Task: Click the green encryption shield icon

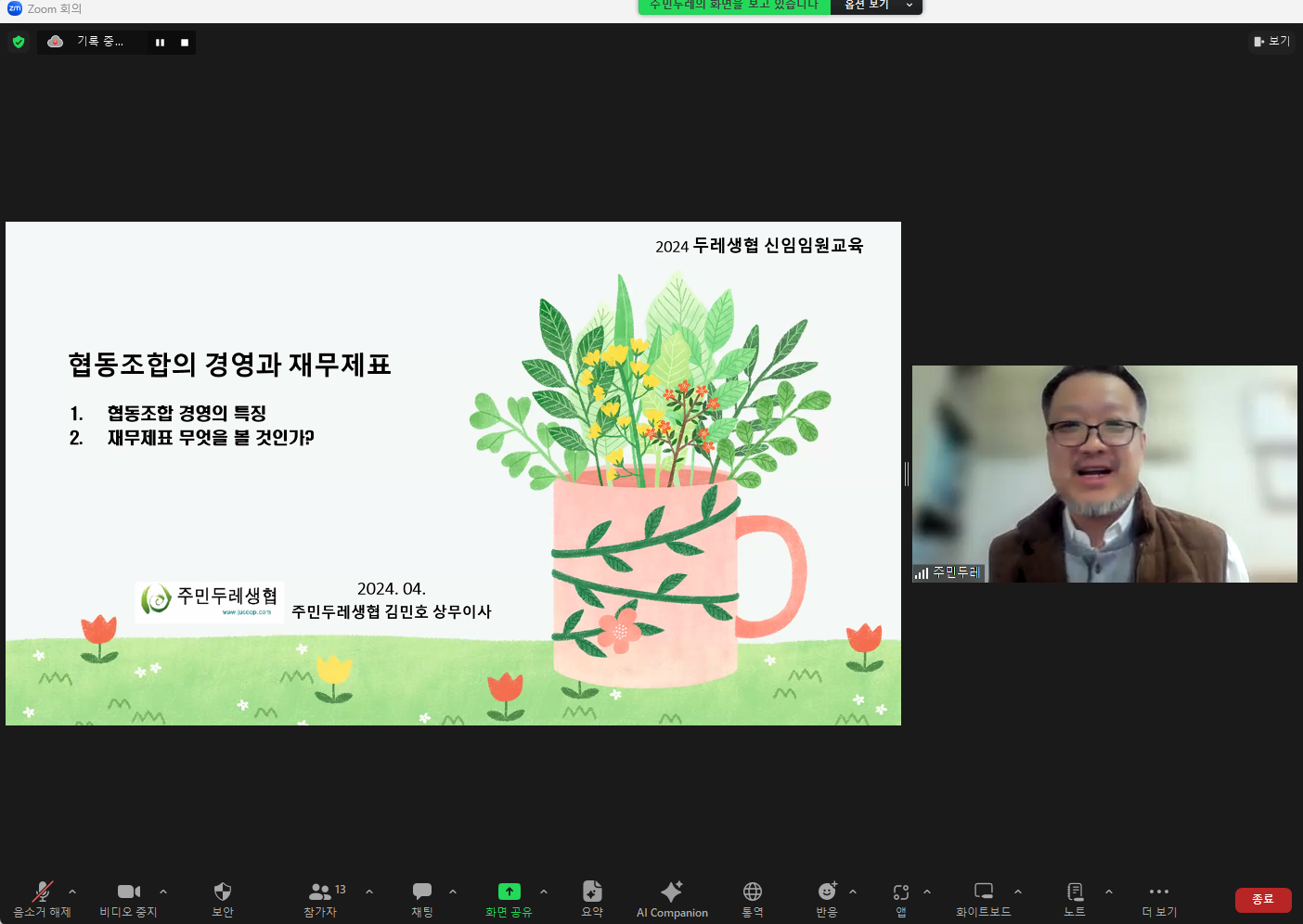Action: [x=19, y=42]
